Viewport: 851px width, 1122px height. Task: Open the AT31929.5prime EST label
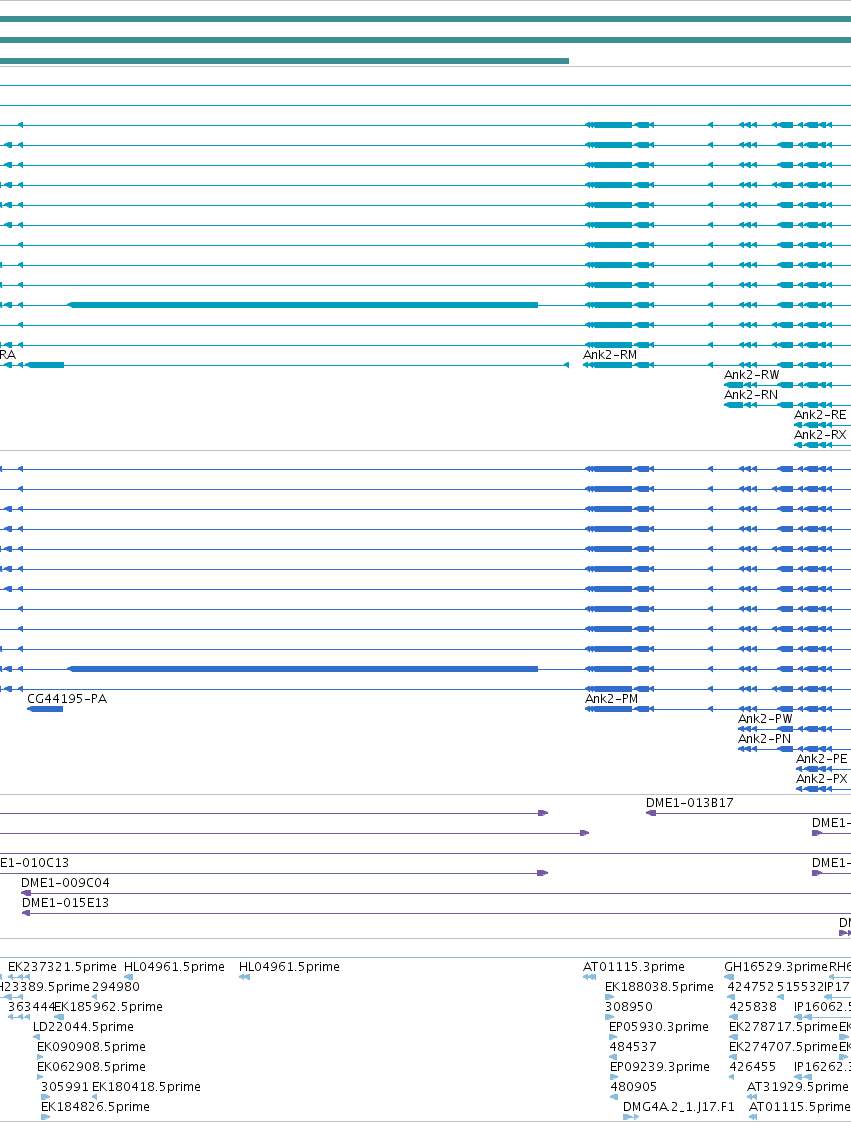[x=797, y=1087]
